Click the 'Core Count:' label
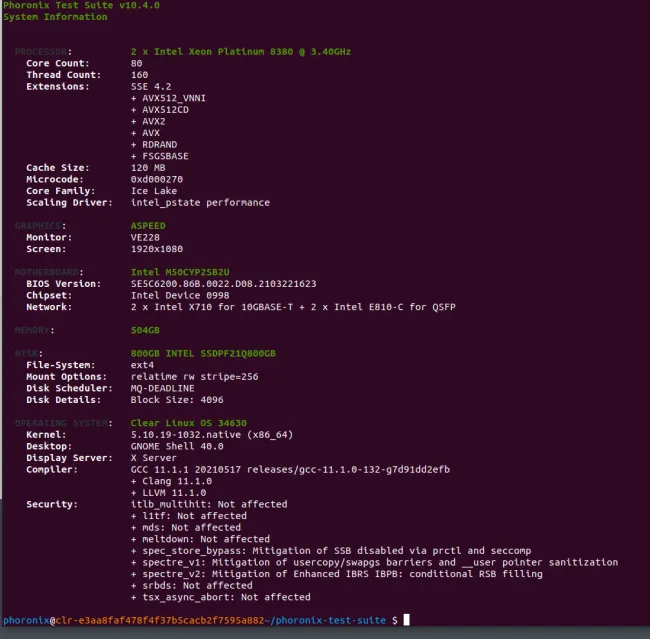The height and width of the screenshot is (639, 650). [58, 63]
